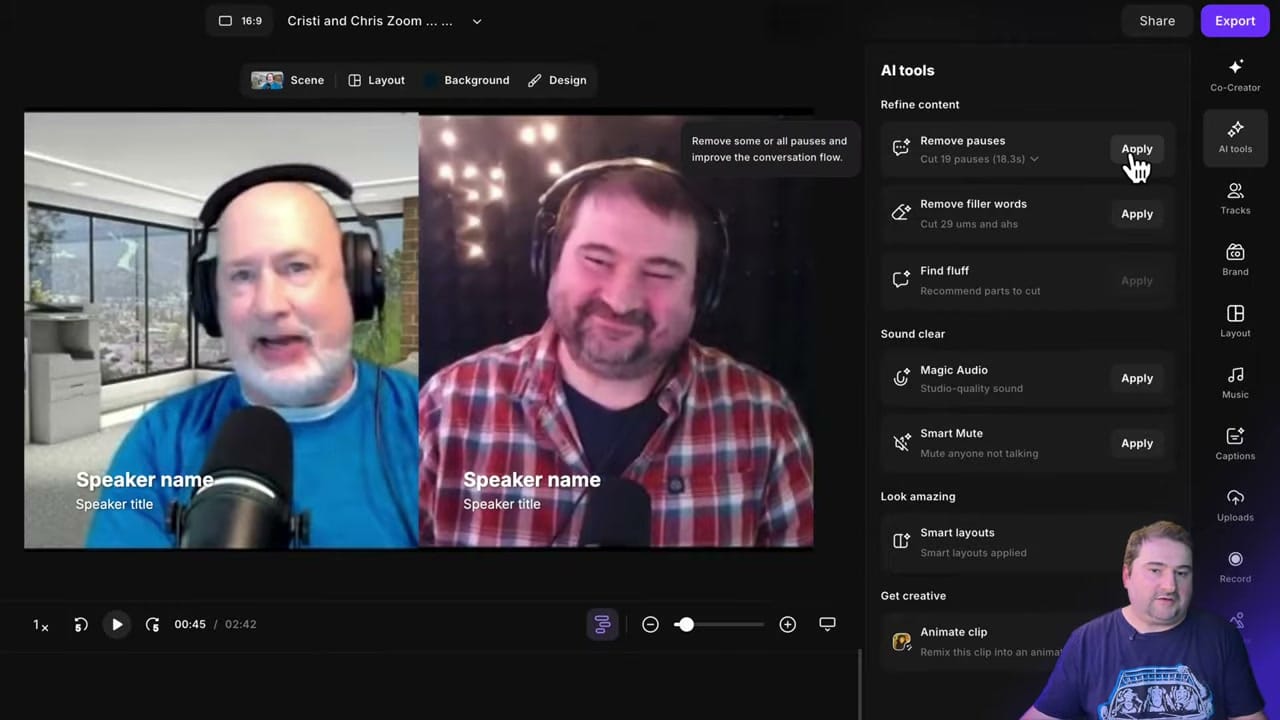Click the left speaker's Speaker name text

(x=145, y=480)
